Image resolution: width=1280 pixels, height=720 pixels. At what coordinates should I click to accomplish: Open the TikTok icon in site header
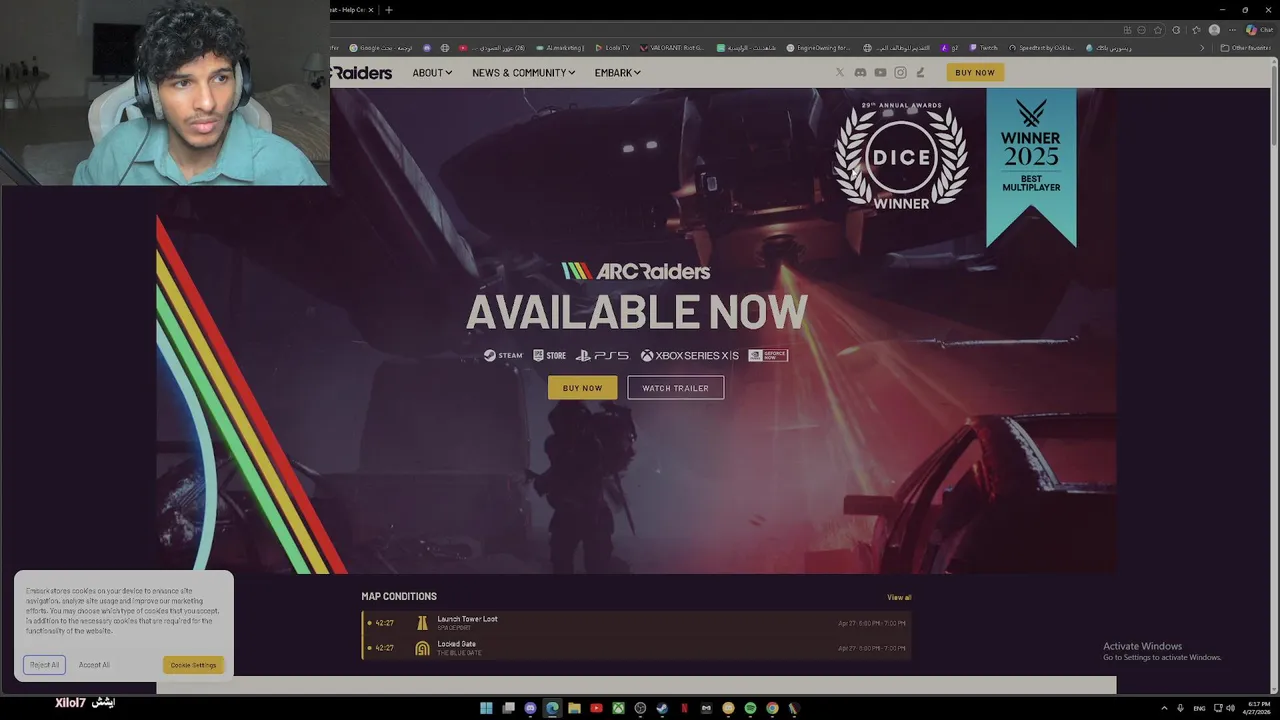point(920,72)
